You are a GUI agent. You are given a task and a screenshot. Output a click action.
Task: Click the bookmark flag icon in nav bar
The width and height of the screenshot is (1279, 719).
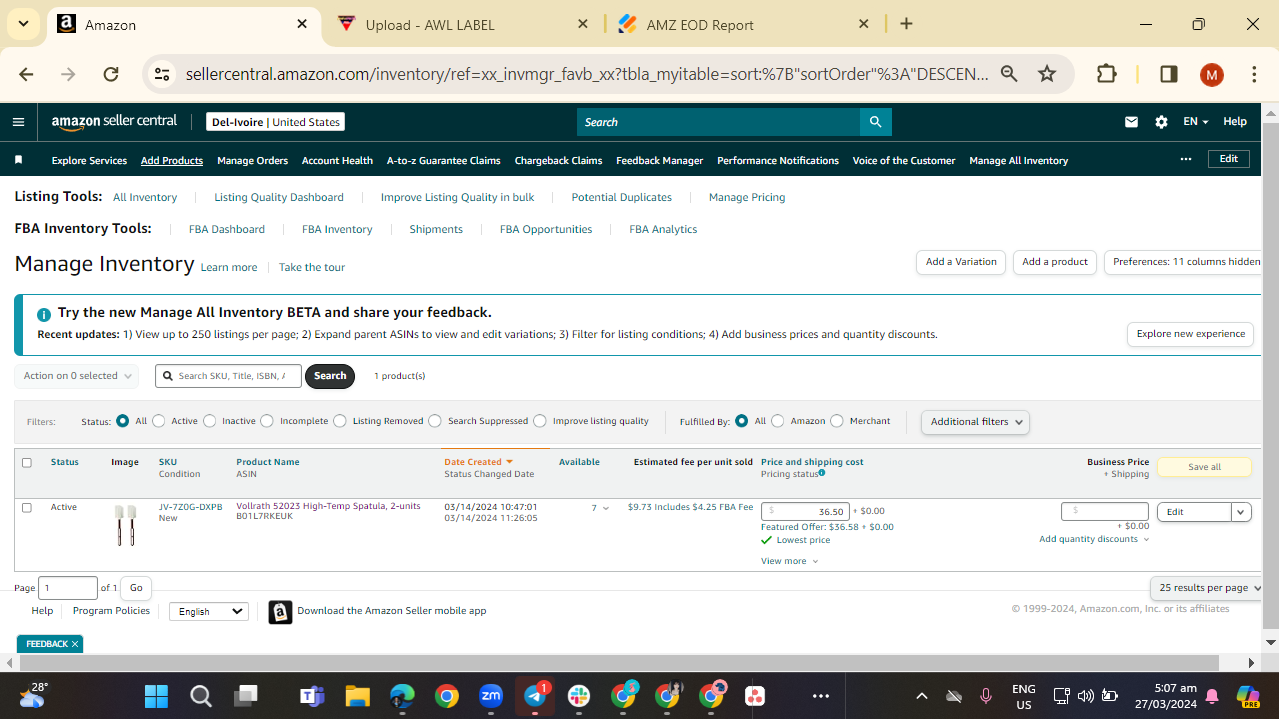[18, 160]
